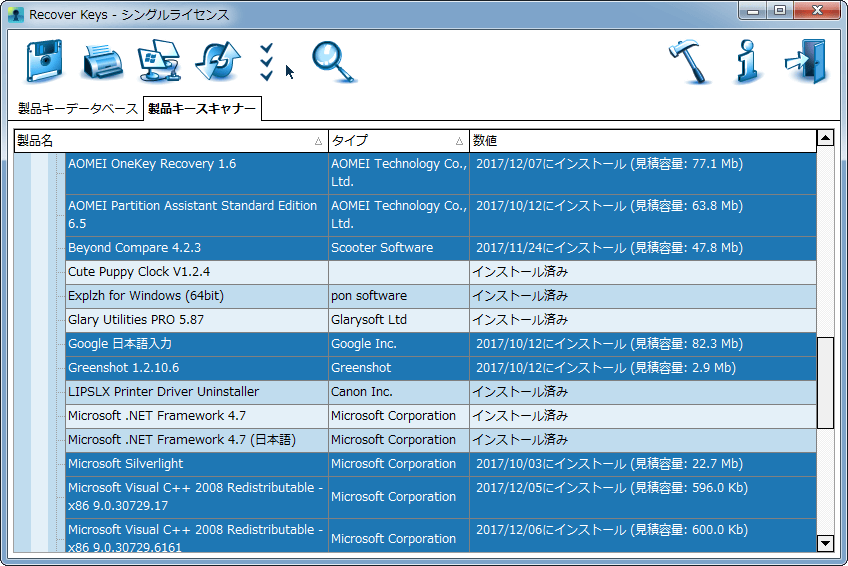
Task: Click the Recover Keys title bar icon
Action: (x=16, y=15)
